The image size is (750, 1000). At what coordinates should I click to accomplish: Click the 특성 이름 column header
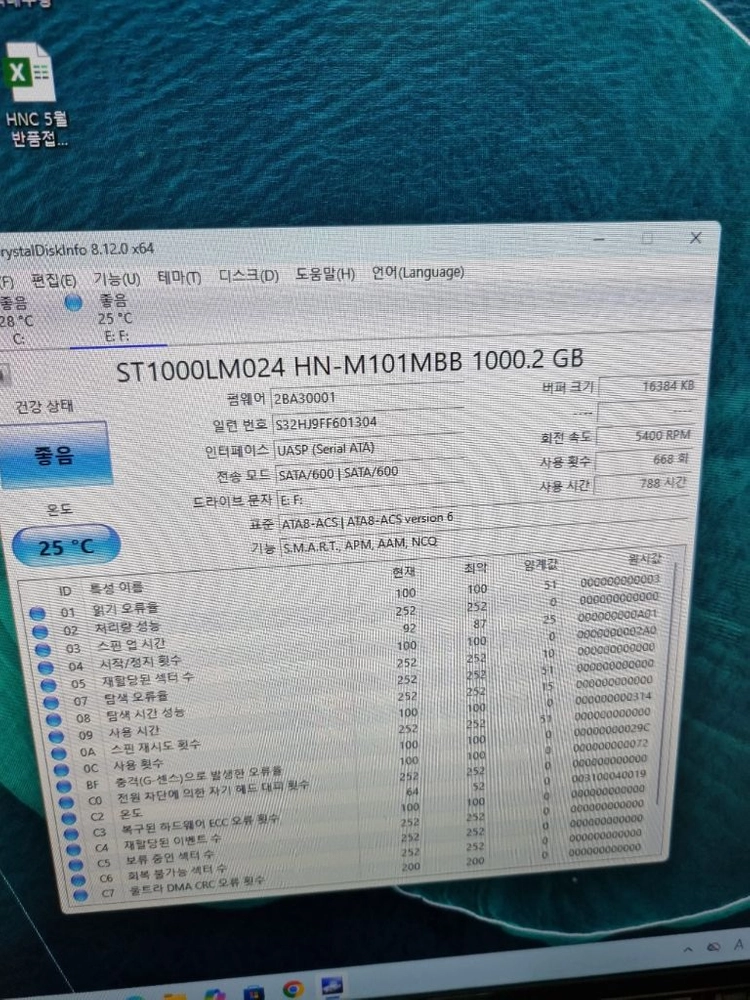point(117,587)
